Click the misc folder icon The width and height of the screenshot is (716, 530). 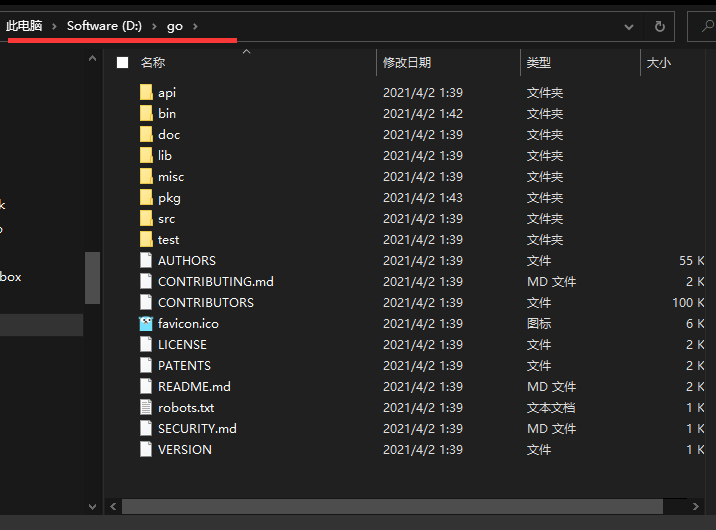pos(146,176)
